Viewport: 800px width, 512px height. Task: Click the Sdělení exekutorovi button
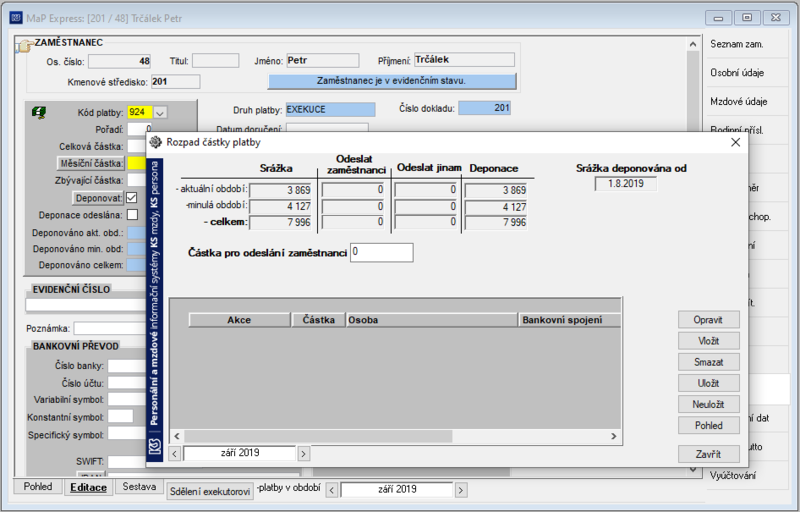210,492
